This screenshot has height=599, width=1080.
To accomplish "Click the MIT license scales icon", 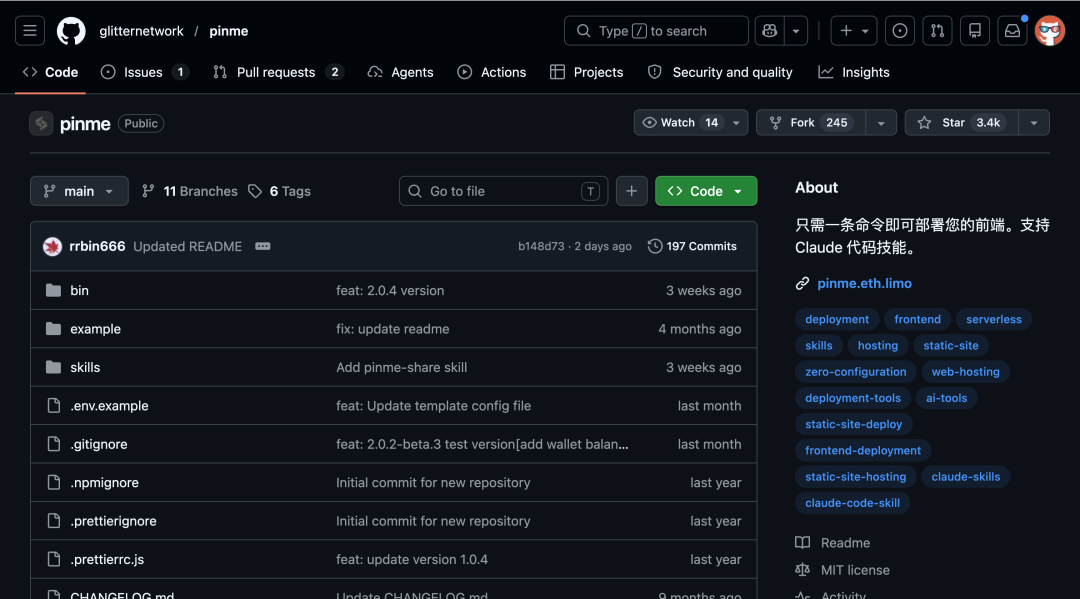I will coord(802,570).
